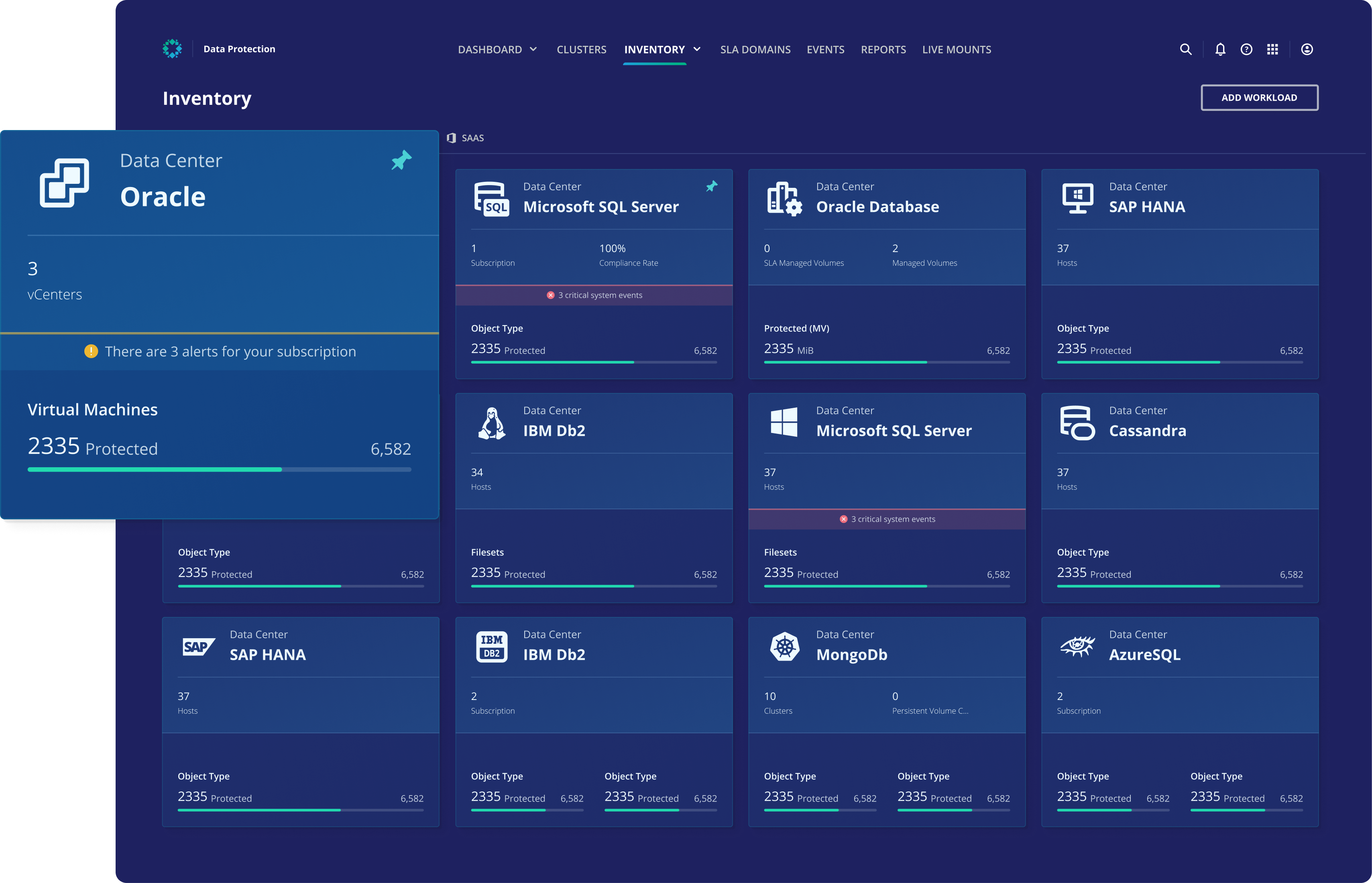1372x883 pixels.
Task: Click "Protected (MV)" label
Action: tap(796, 328)
